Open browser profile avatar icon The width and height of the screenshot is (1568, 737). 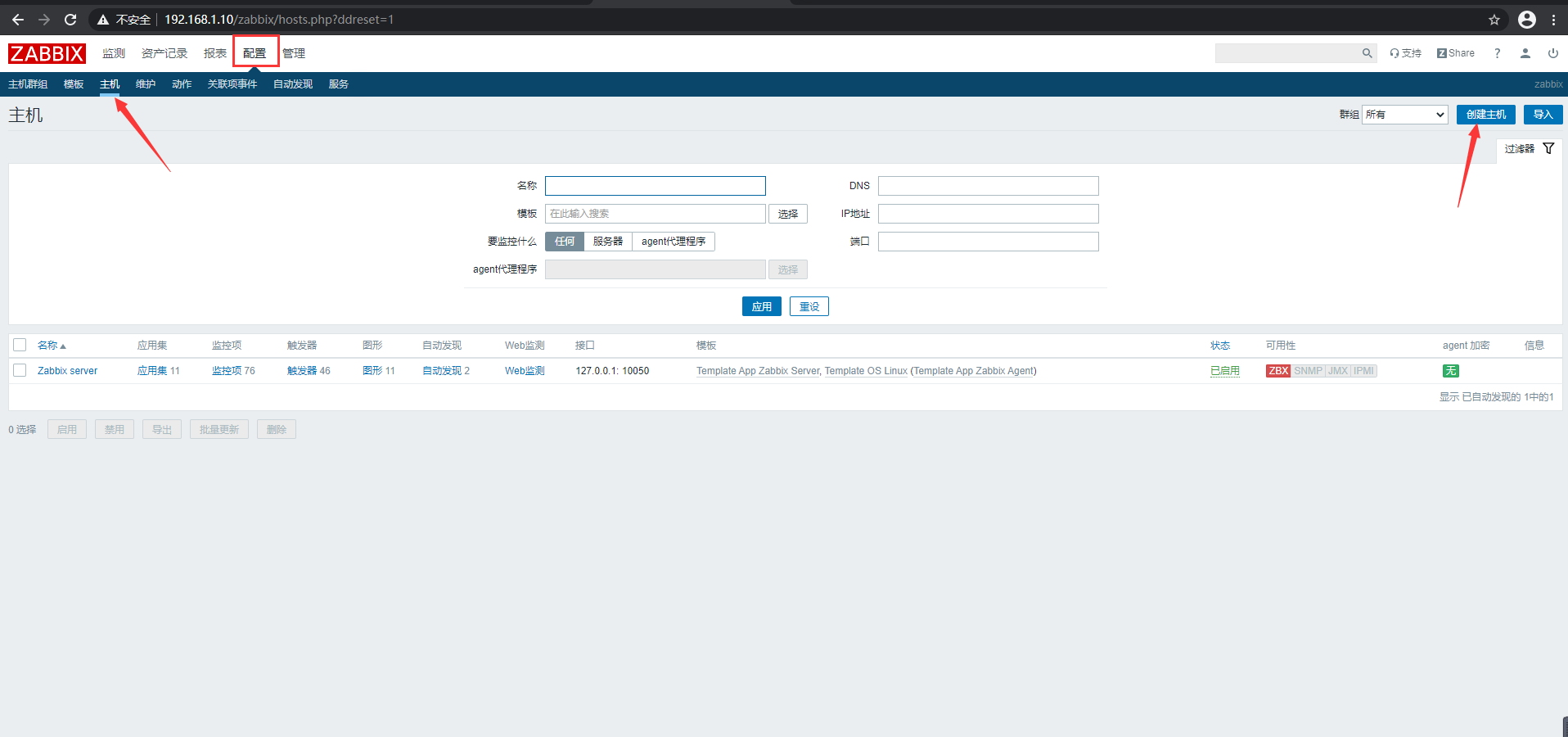click(x=1527, y=20)
